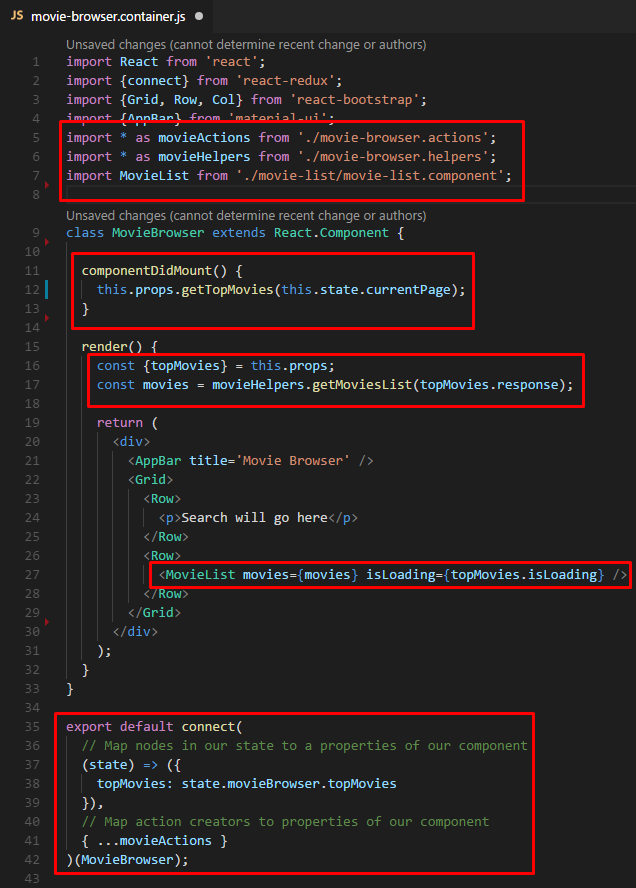Screen dimensions: 636x888
Task: Click the getTopMovies call on line 12
Action: (x=227, y=289)
